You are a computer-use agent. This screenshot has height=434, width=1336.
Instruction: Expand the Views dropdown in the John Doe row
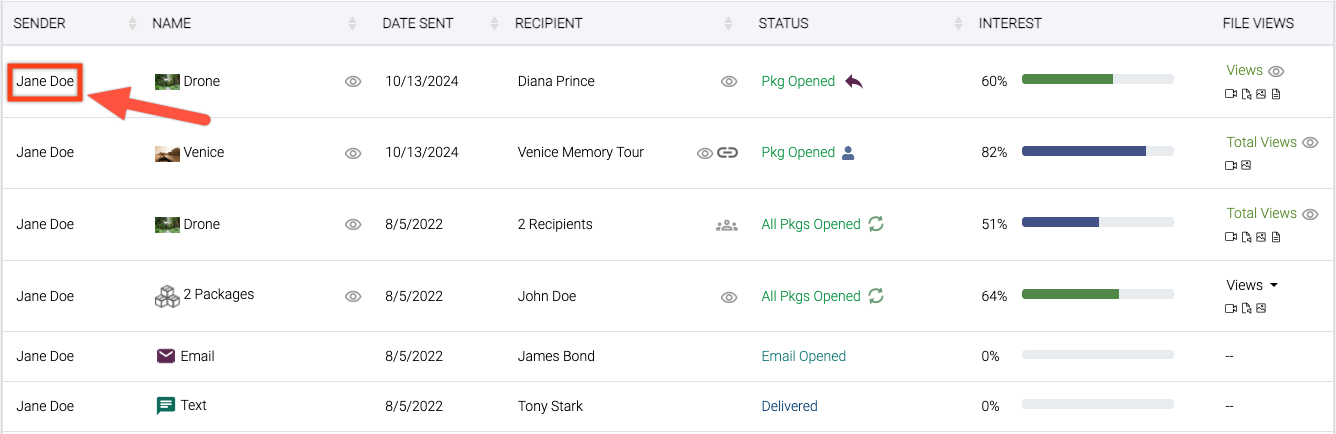click(x=1252, y=285)
